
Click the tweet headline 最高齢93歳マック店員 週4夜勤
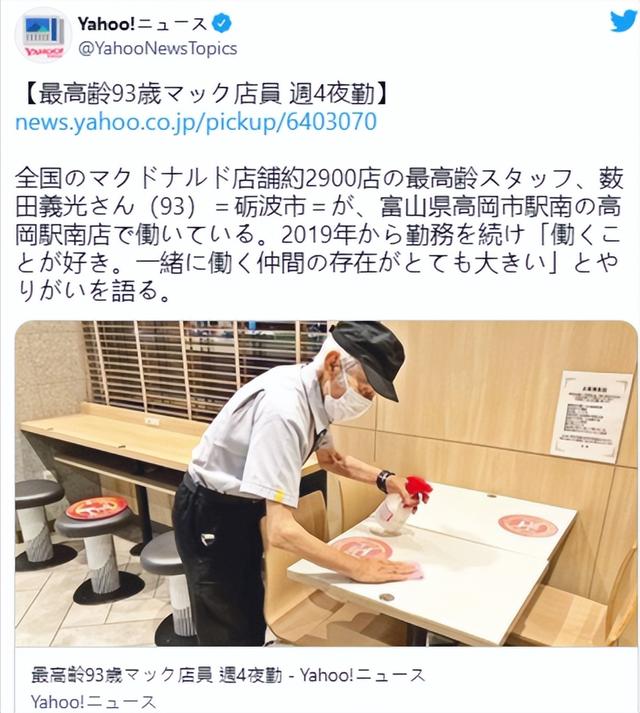click(206, 94)
